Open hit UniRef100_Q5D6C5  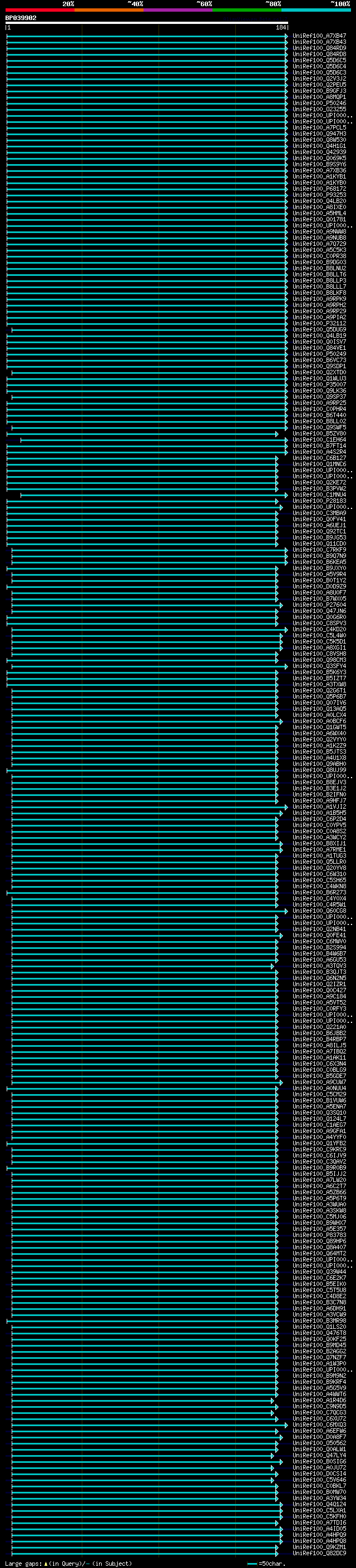(319, 60)
